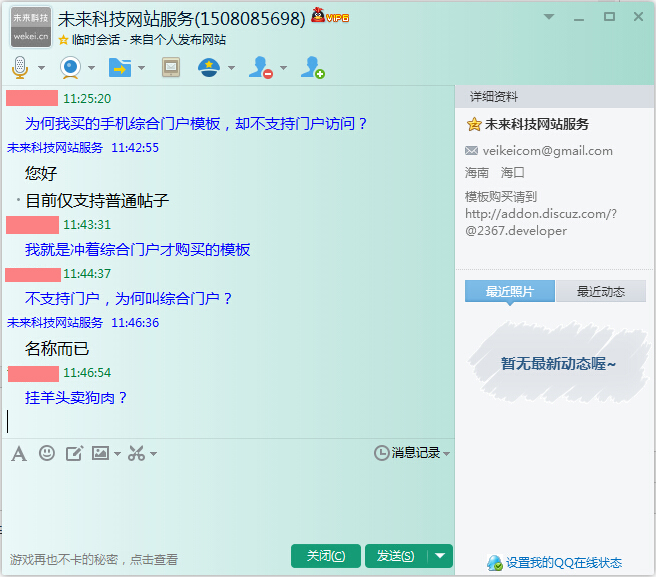The height and width of the screenshot is (577, 656).
Task: Start a voice call with microphone icon
Action: point(20,67)
